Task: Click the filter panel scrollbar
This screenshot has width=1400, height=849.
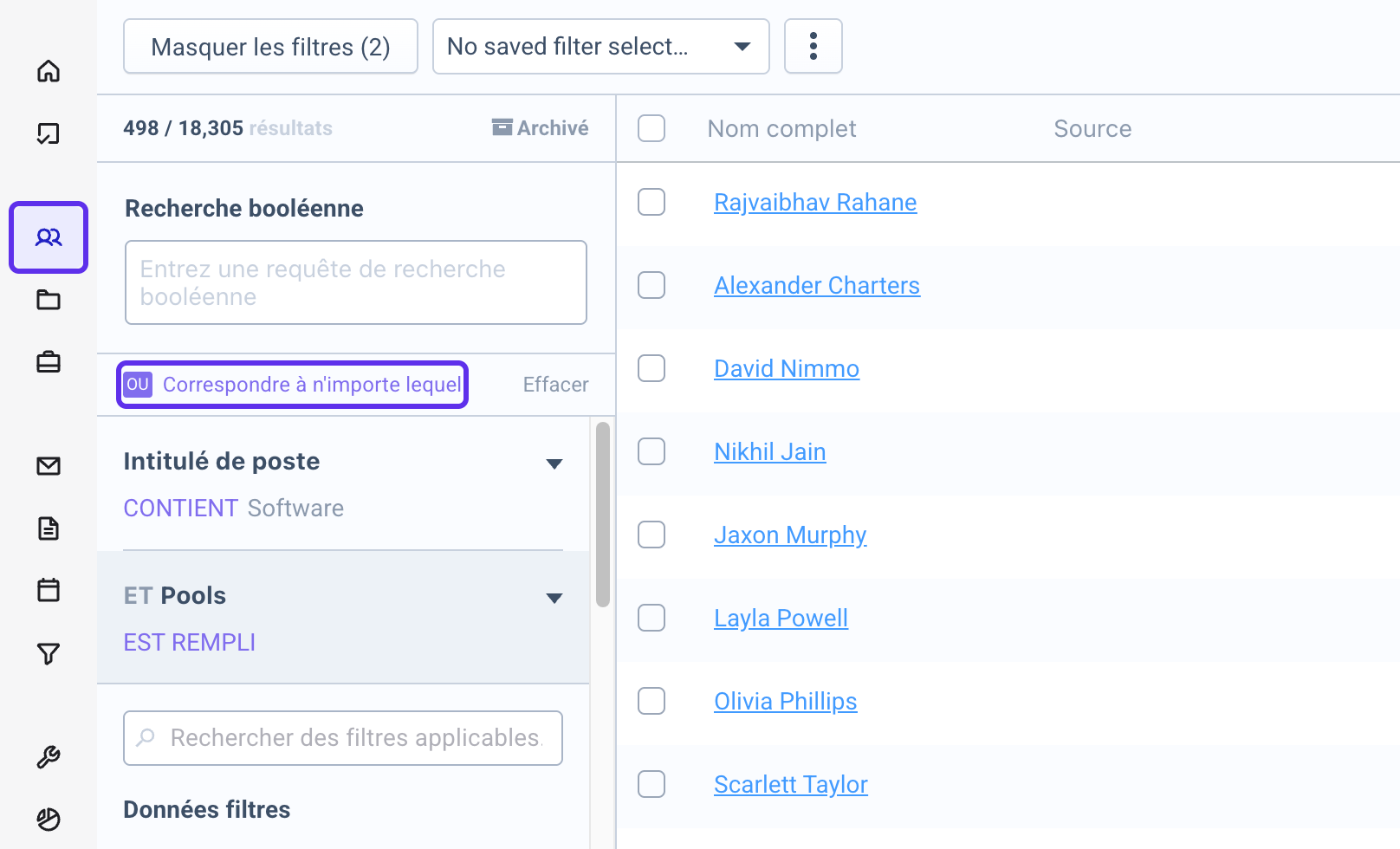Action: pos(602,514)
